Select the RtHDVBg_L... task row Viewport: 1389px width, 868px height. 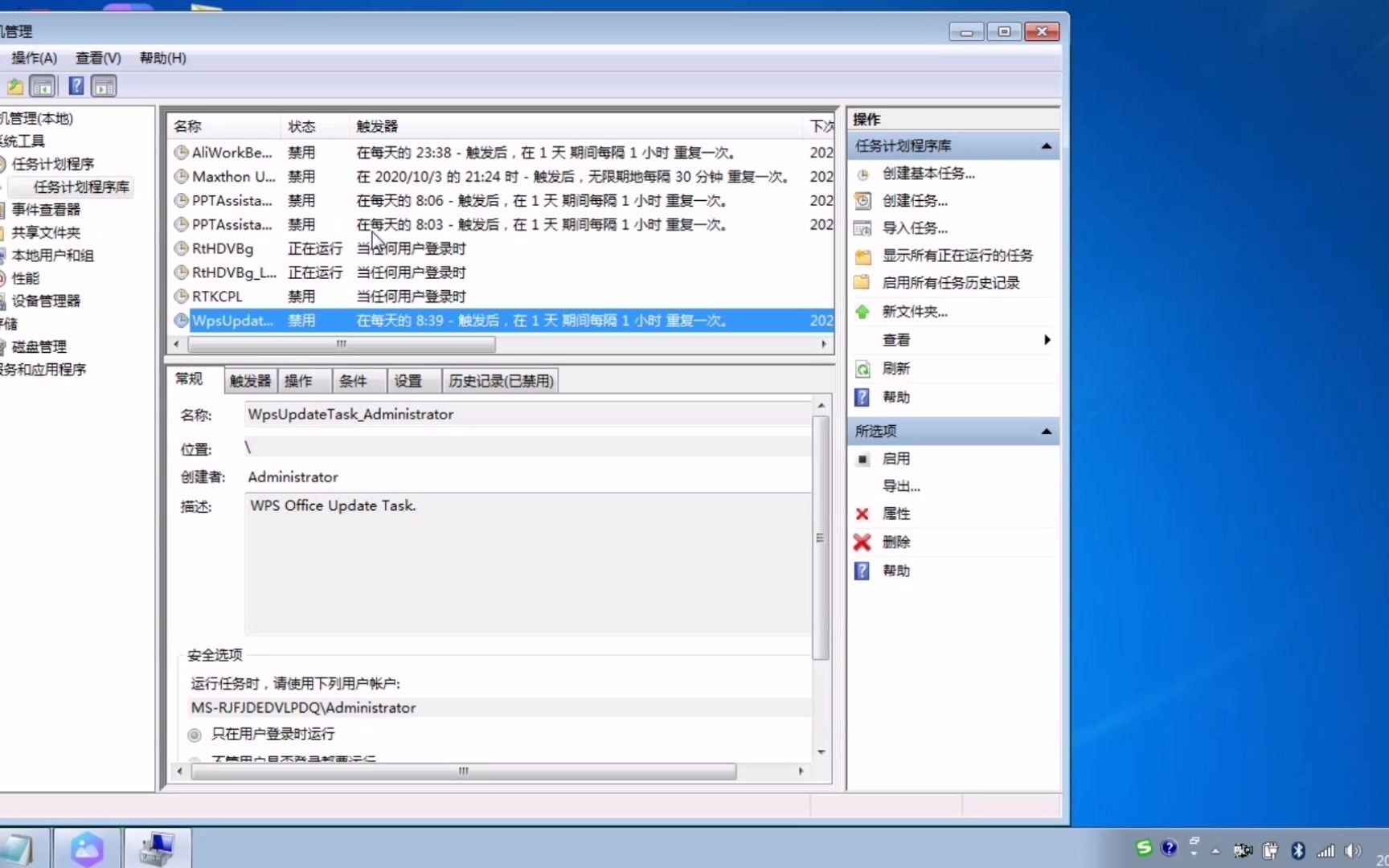point(502,272)
